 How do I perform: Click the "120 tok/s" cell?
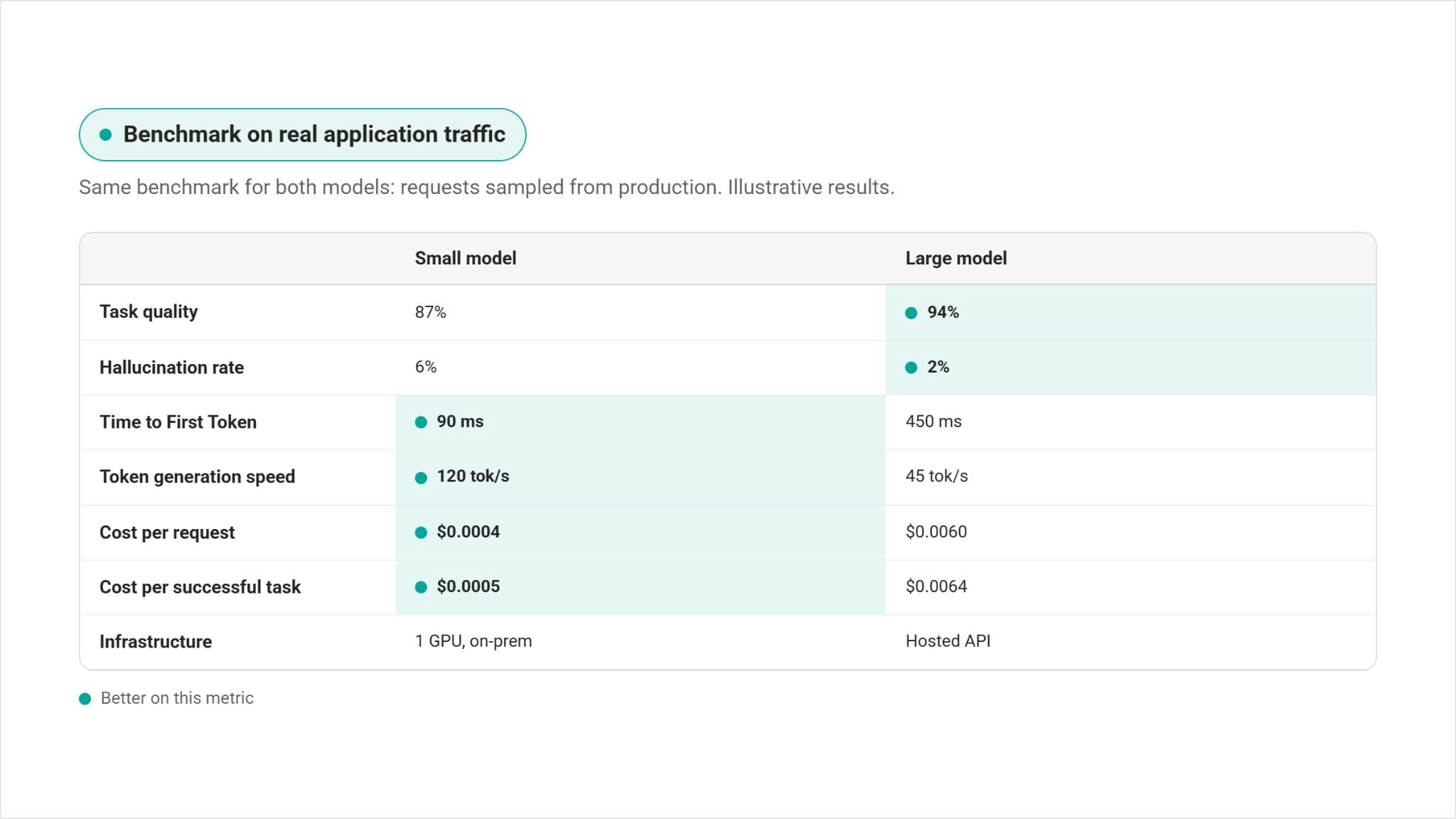473,476
